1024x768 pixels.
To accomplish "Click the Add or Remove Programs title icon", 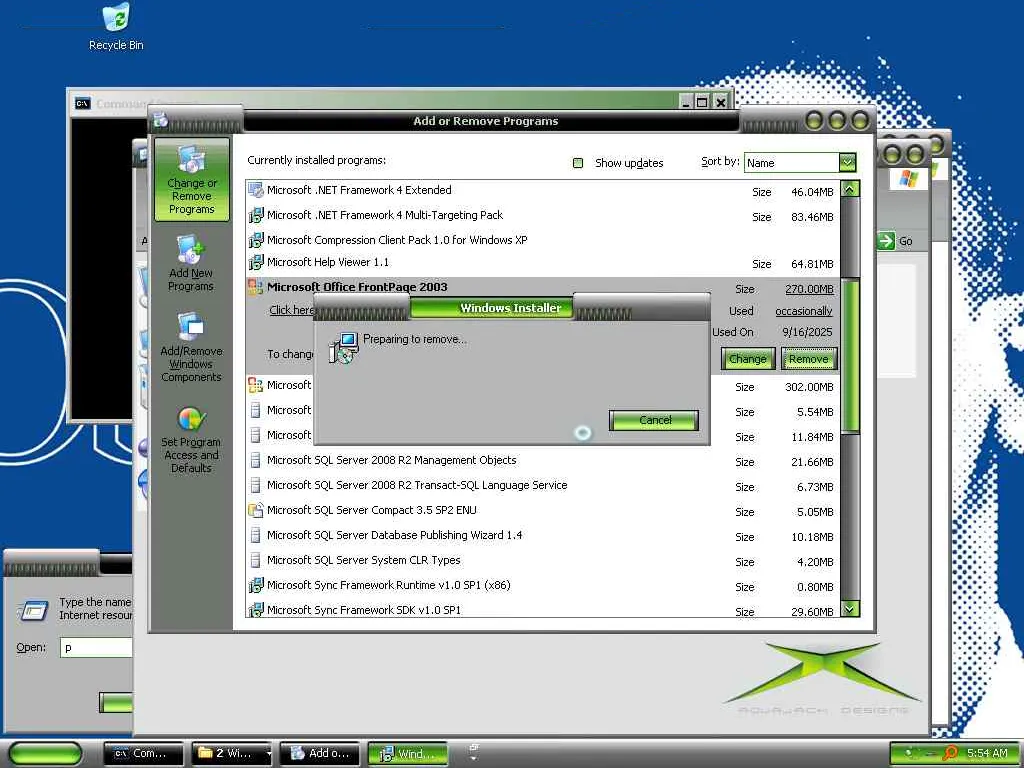I will point(161,120).
